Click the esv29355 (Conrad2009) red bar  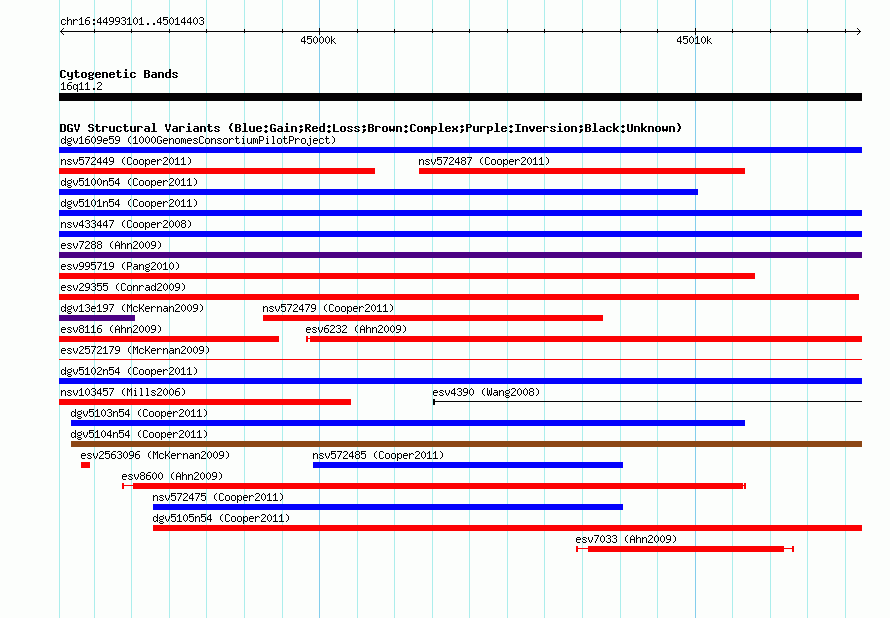click(459, 297)
